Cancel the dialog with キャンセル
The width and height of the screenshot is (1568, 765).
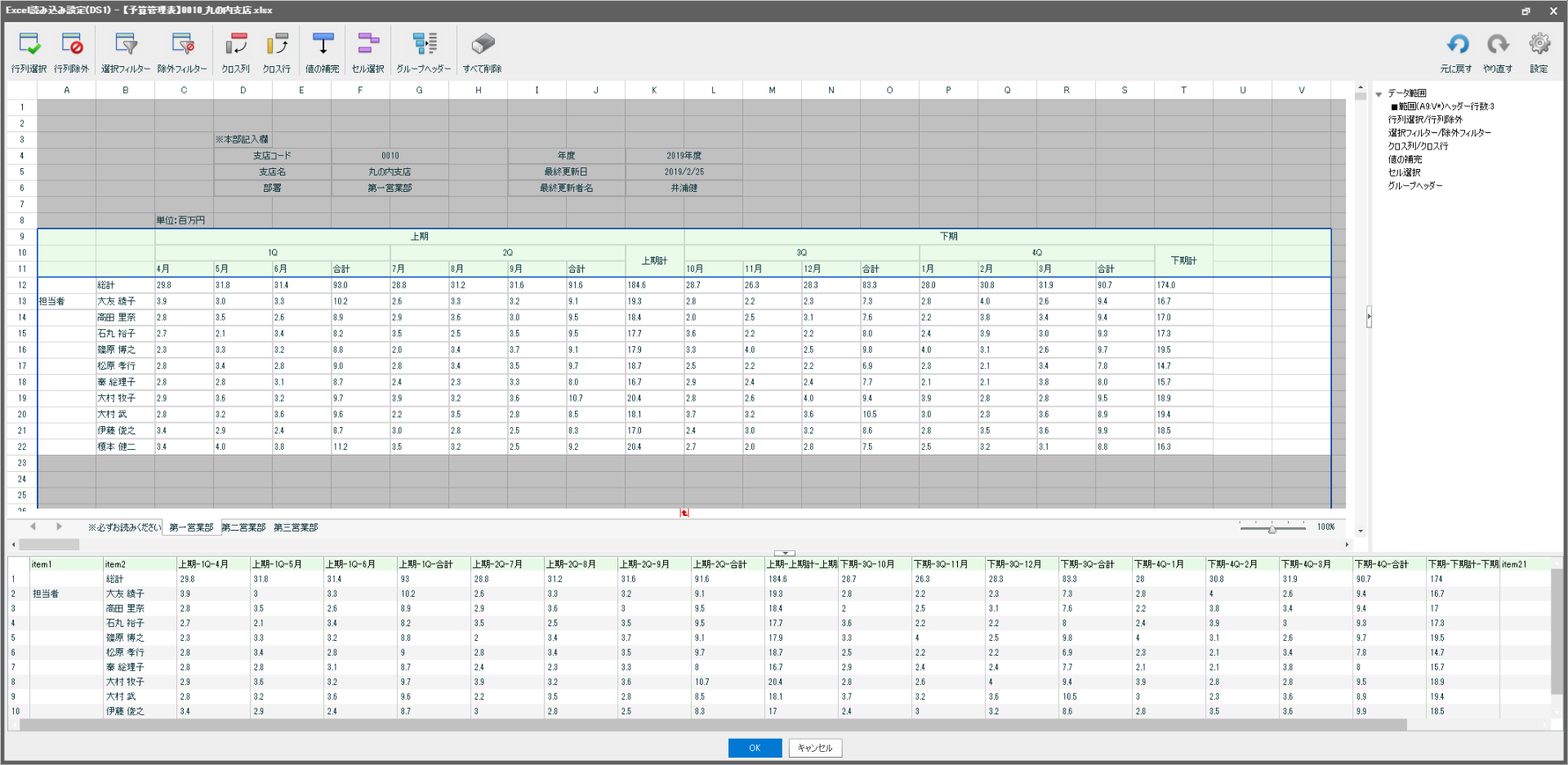pyautogui.click(x=813, y=747)
